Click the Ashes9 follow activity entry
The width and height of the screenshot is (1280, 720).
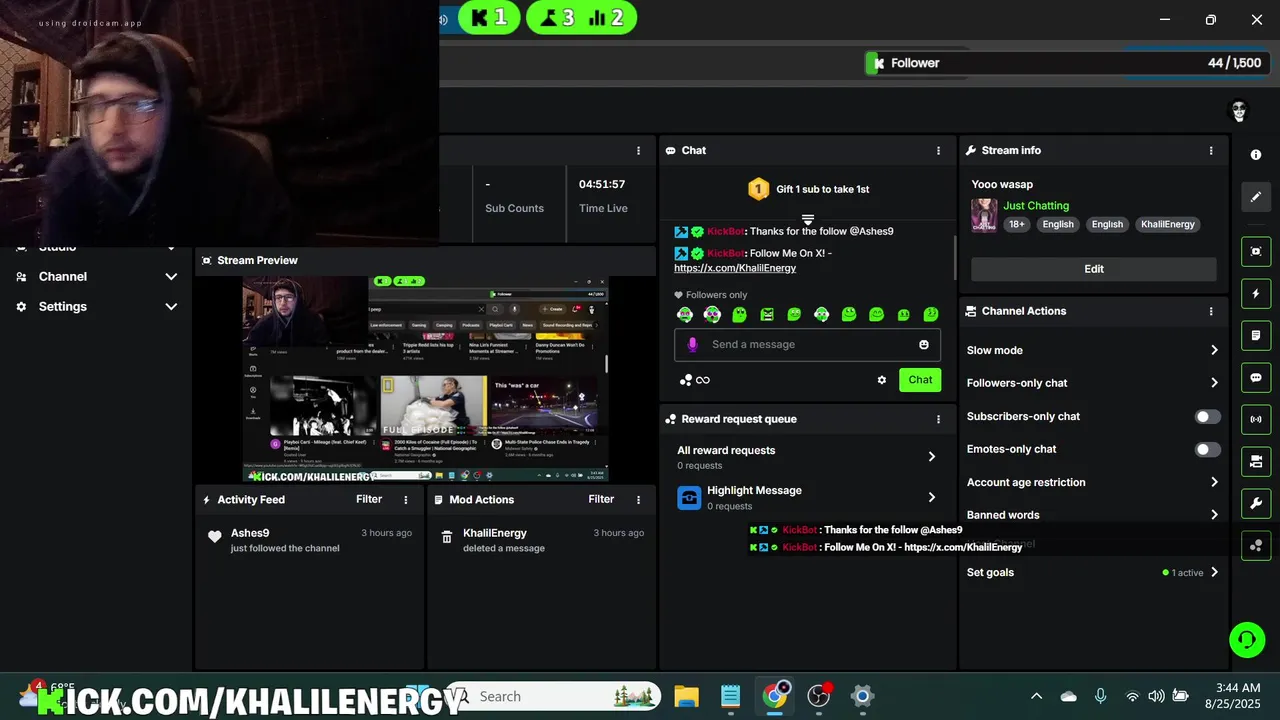tap(310, 540)
